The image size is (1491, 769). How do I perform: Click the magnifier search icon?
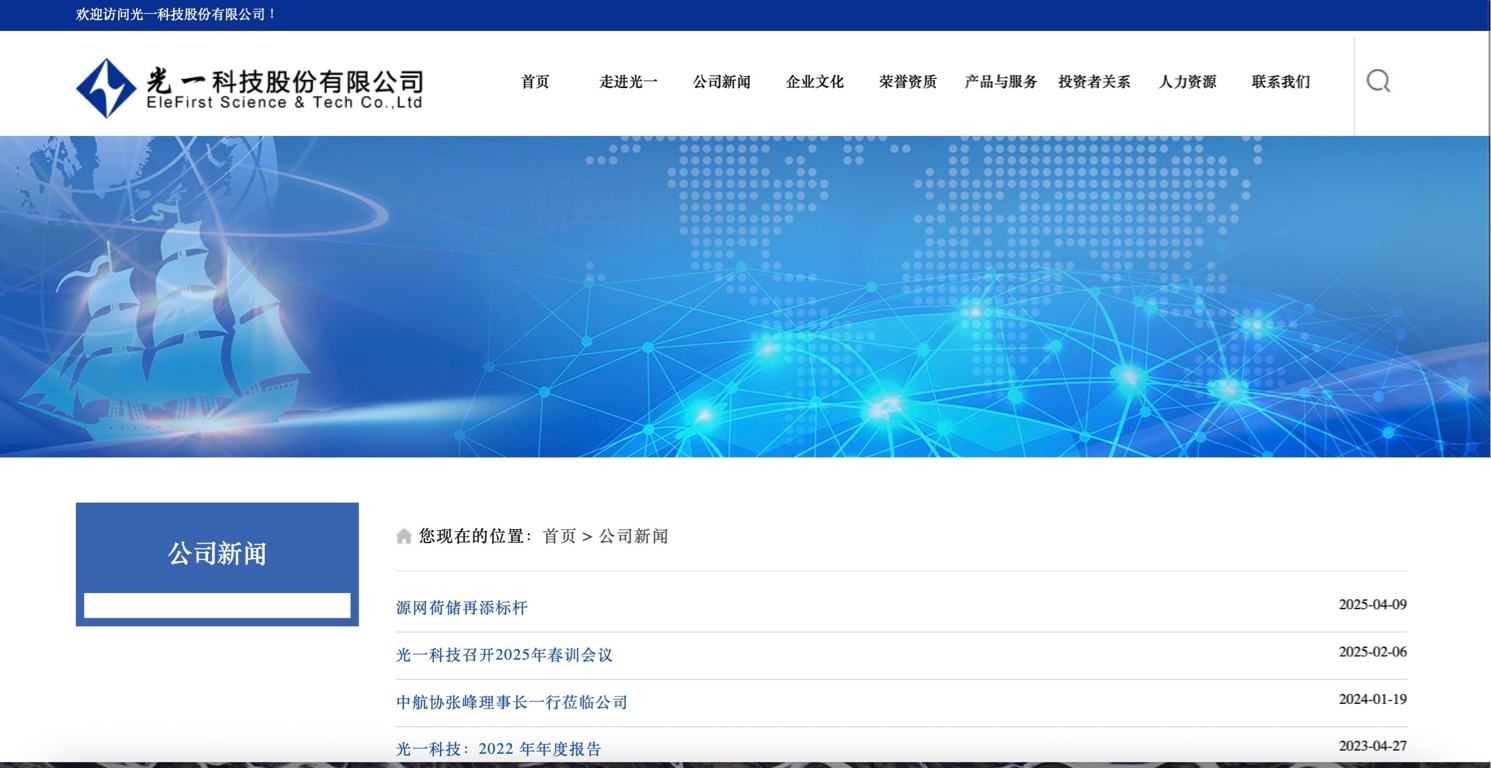coord(1378,81)
